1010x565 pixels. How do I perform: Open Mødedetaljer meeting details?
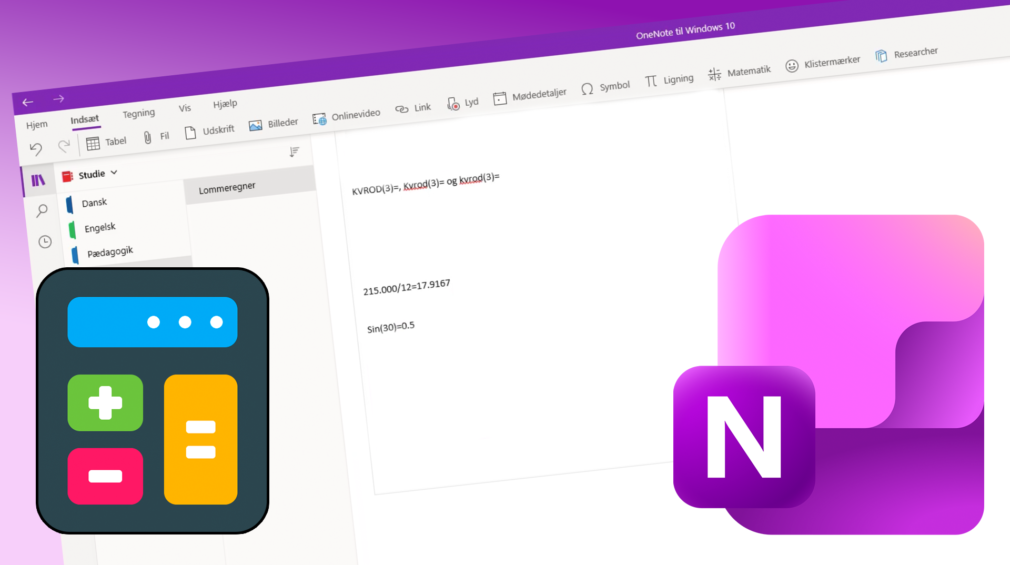(500, 97)
